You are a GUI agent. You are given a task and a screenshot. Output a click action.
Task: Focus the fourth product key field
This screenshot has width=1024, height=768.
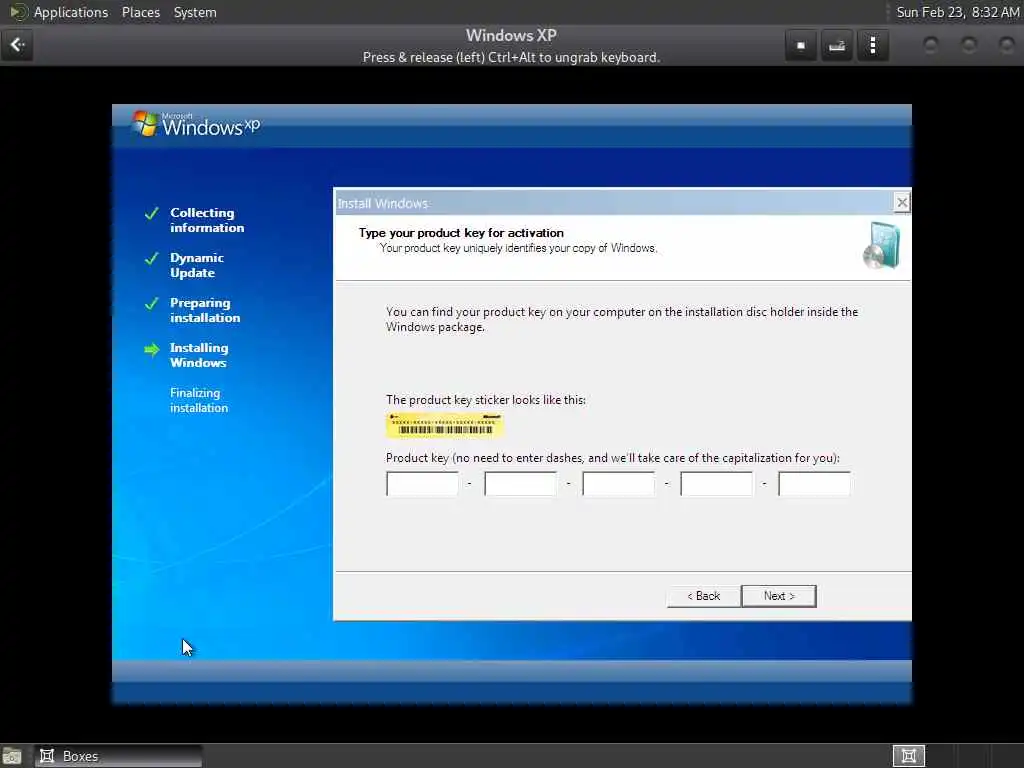pyautogui.click(x=716, y=484)
